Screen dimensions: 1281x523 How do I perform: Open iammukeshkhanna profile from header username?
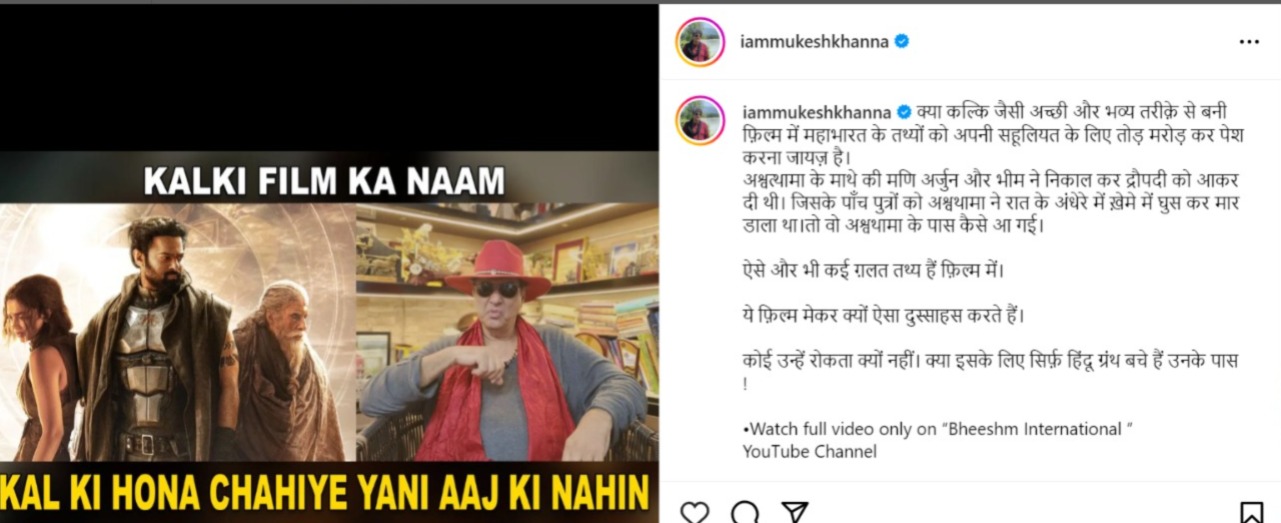814,42
